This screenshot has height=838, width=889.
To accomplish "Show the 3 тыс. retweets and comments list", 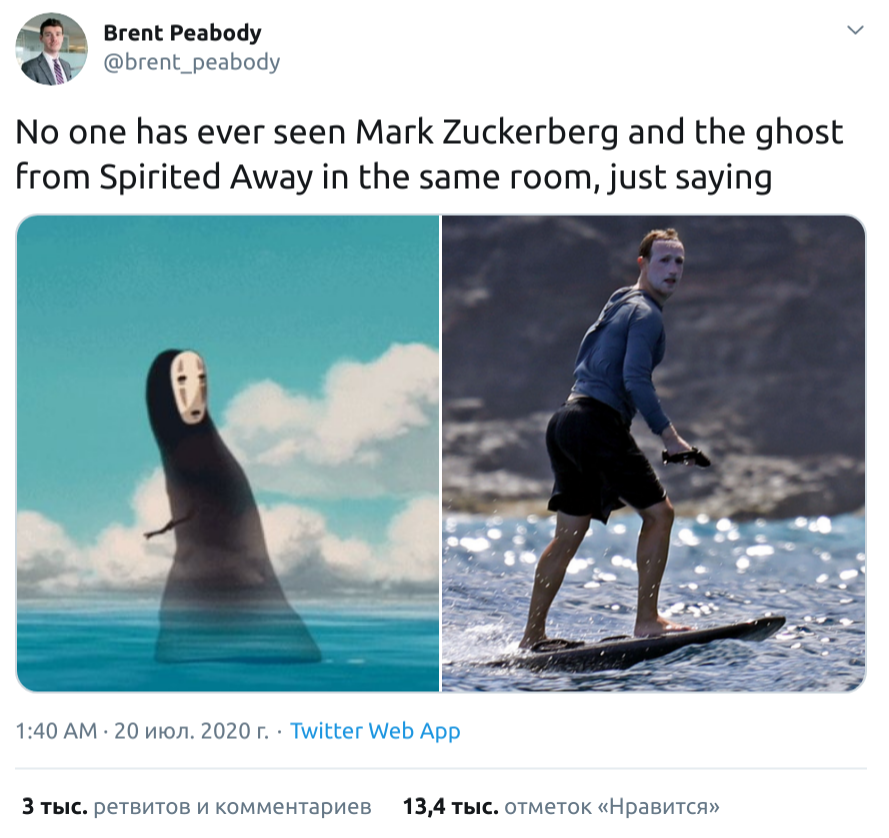I will [196, 806].
